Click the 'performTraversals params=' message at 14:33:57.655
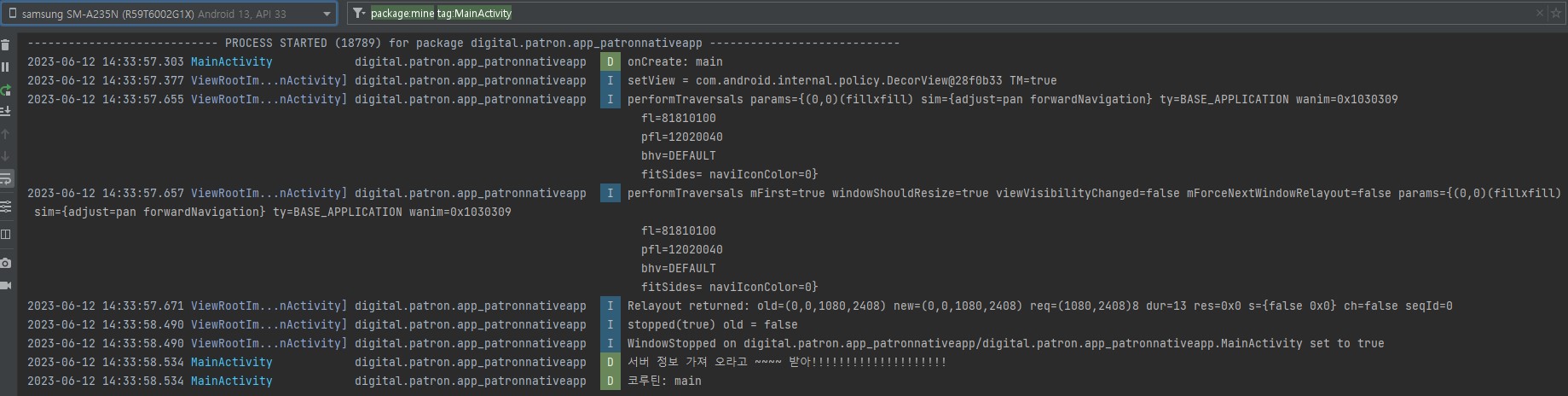 pos(1013,99)
